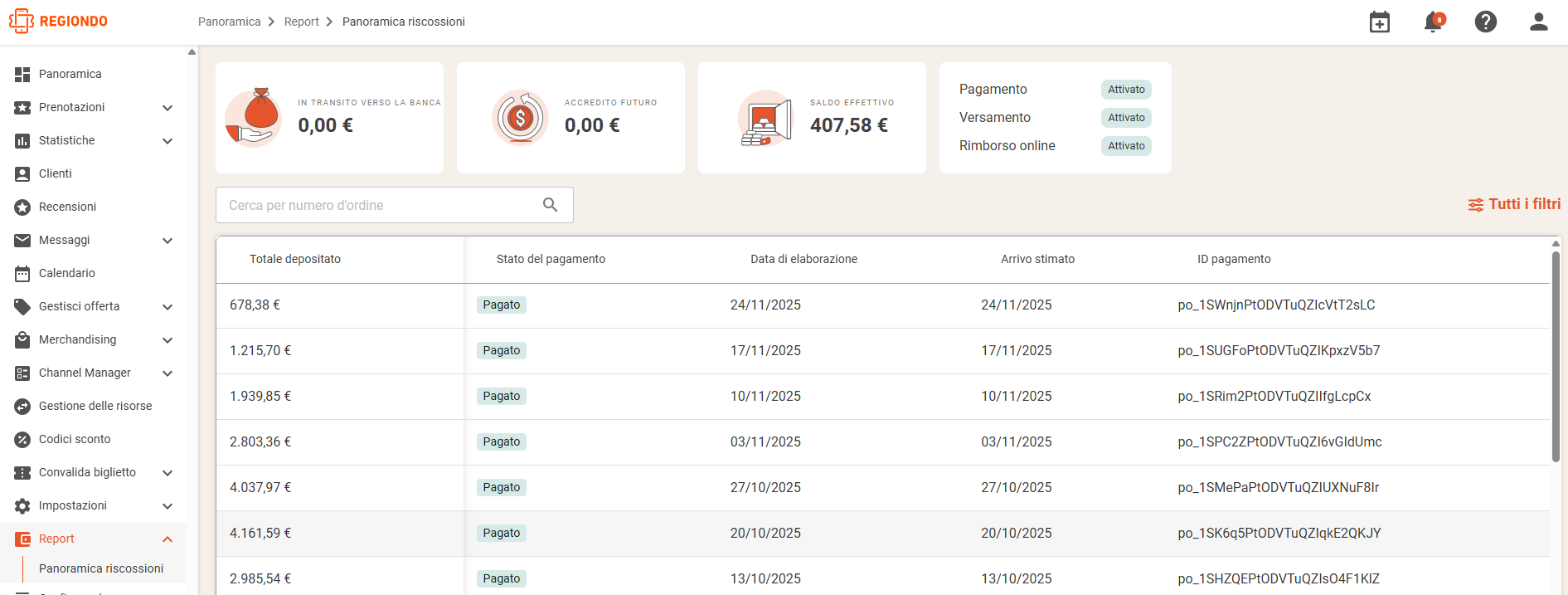Image resolution: width=1568 pixels, height=595 pixels.
Task: Expand the Statistiche submenu
Action: tap(167, 141)
